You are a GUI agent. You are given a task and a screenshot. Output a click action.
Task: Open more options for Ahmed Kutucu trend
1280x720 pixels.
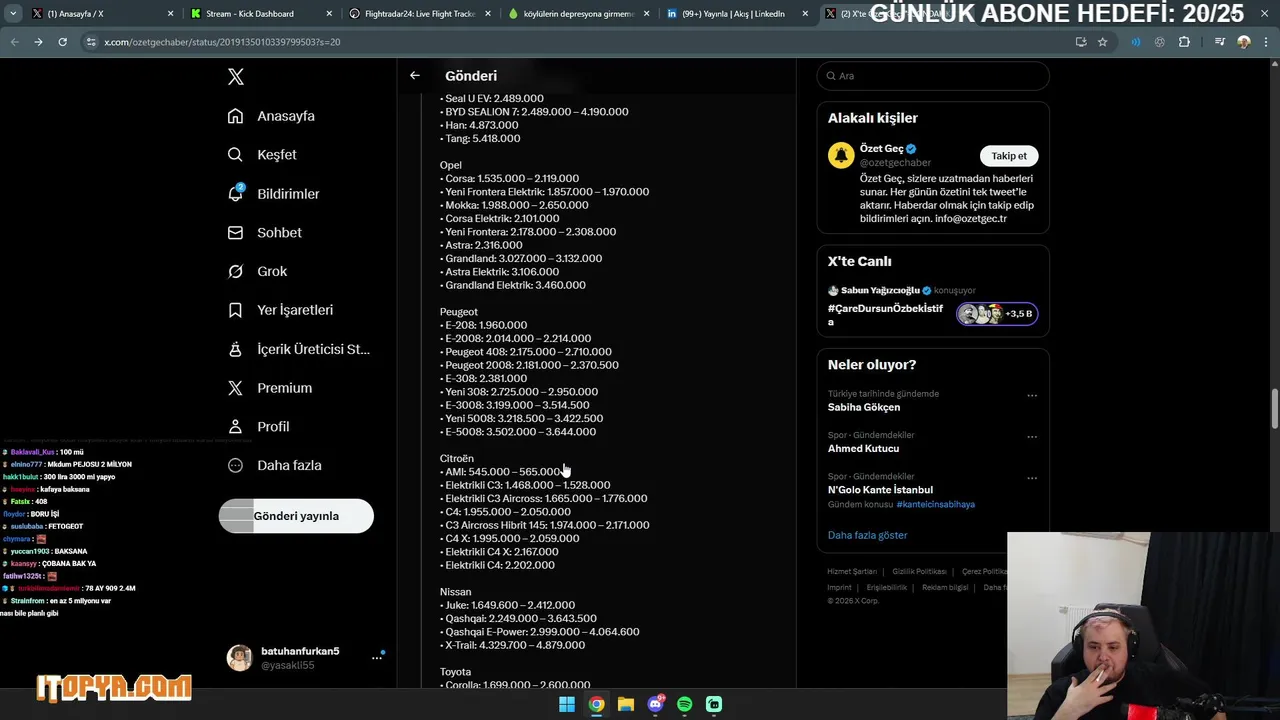[1032, 437]
